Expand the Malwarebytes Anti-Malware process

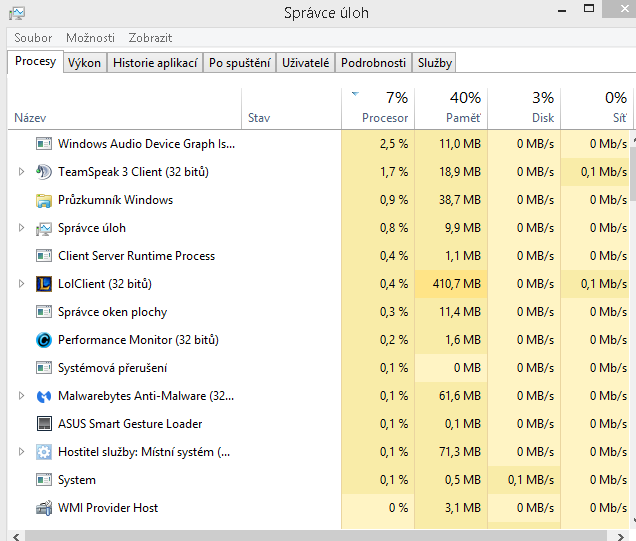click(x=21, y=396)
